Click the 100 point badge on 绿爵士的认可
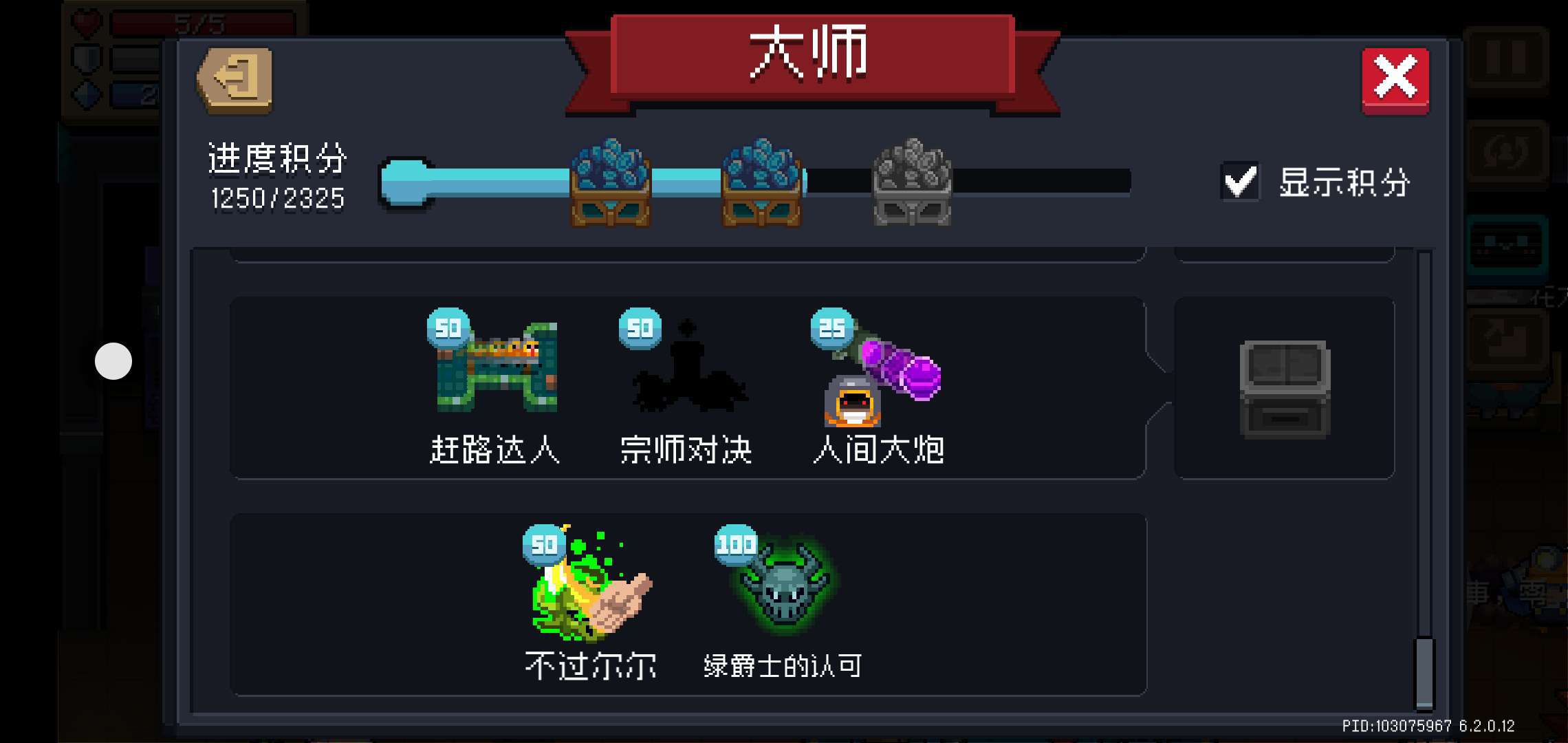 click(737, 545)
